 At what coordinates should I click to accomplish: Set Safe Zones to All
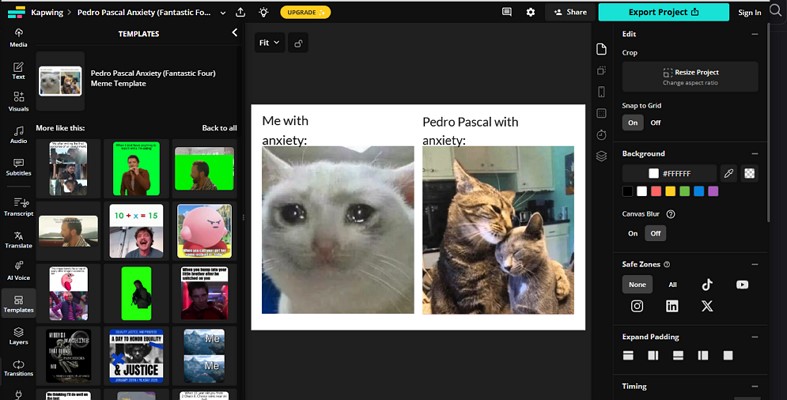coord(673,285)
